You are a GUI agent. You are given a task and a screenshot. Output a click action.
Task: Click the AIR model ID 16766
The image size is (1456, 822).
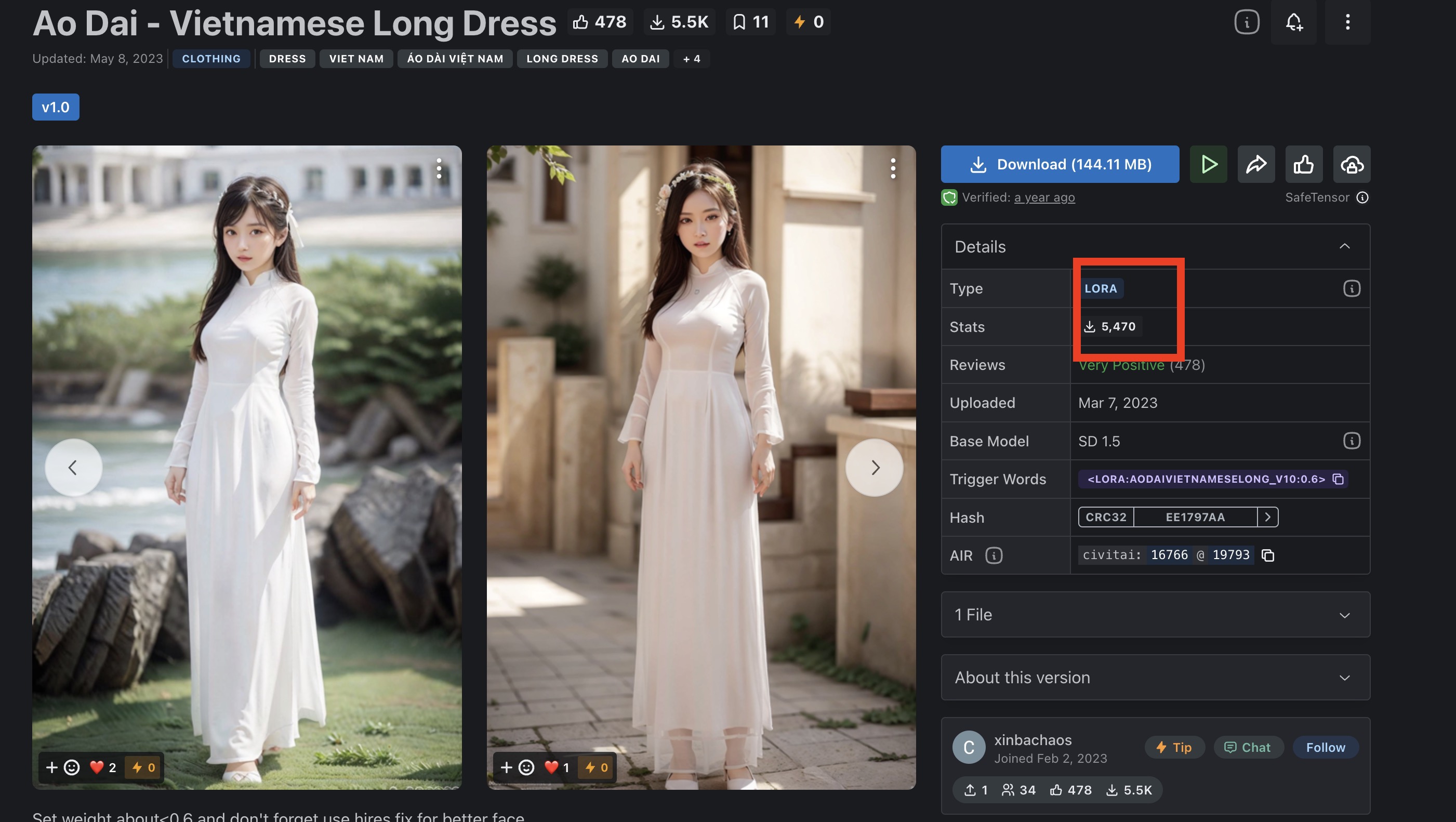point(1169,555)
